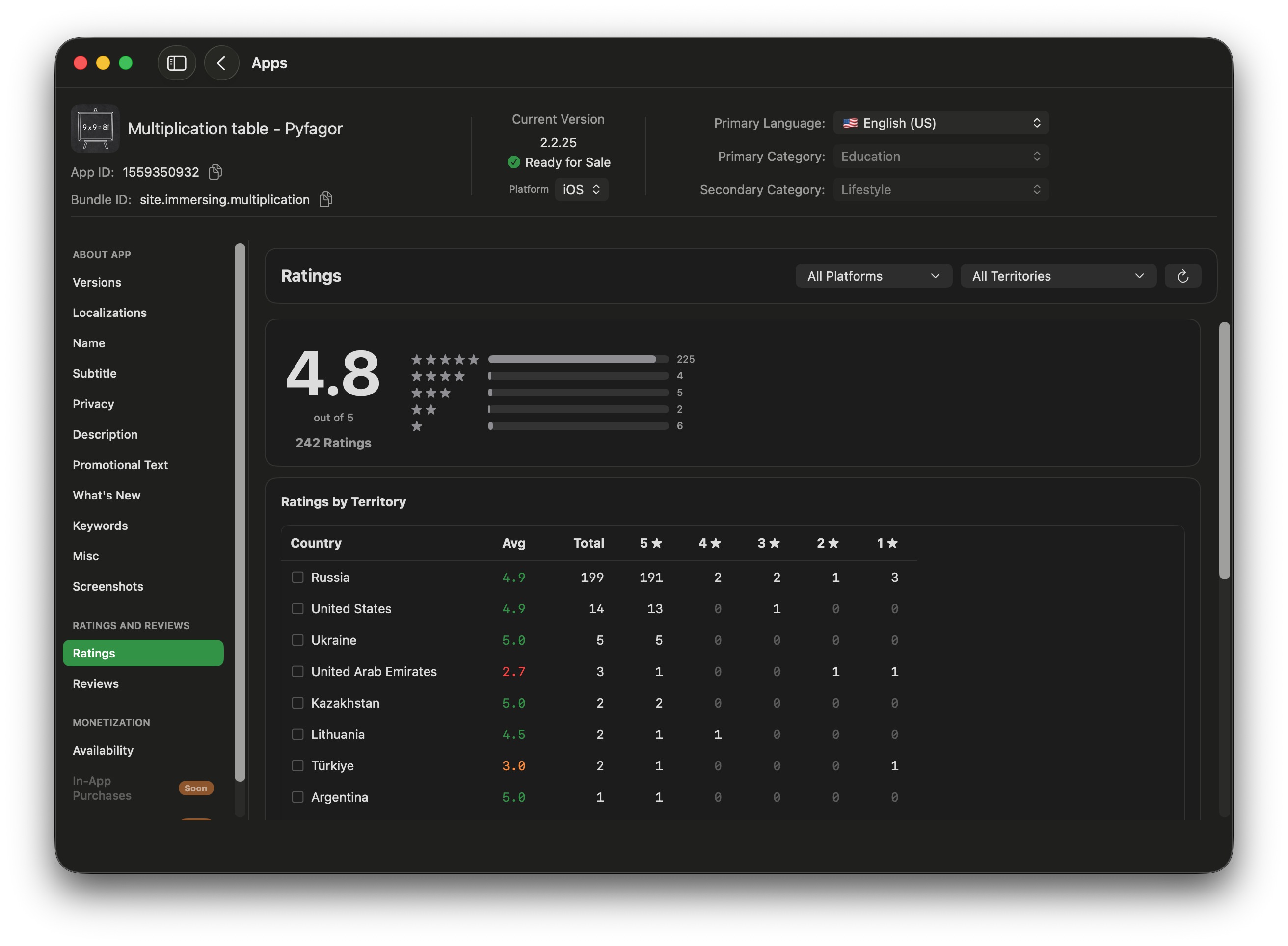This screenshot has width=1288, height=946.
Task: Select the Ukraine territory checkbox
Action: tap(298, 640)
